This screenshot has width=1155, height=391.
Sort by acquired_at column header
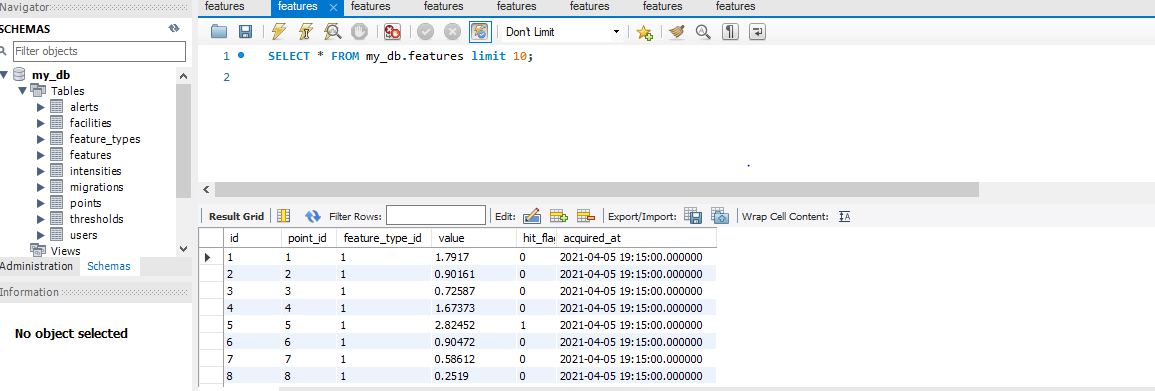(636, 238)
